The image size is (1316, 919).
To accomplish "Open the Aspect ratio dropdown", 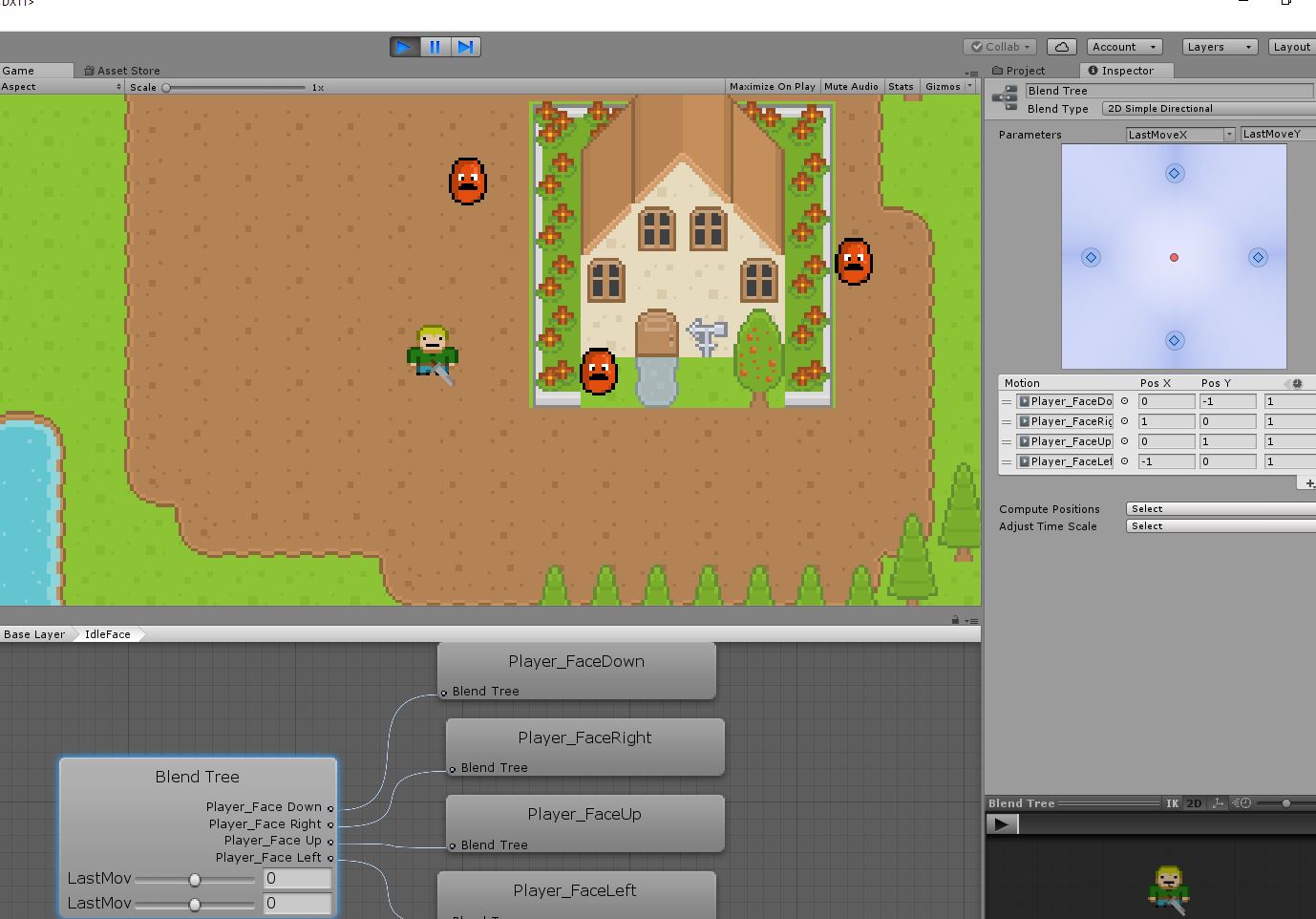I will [x=61, y=87].
